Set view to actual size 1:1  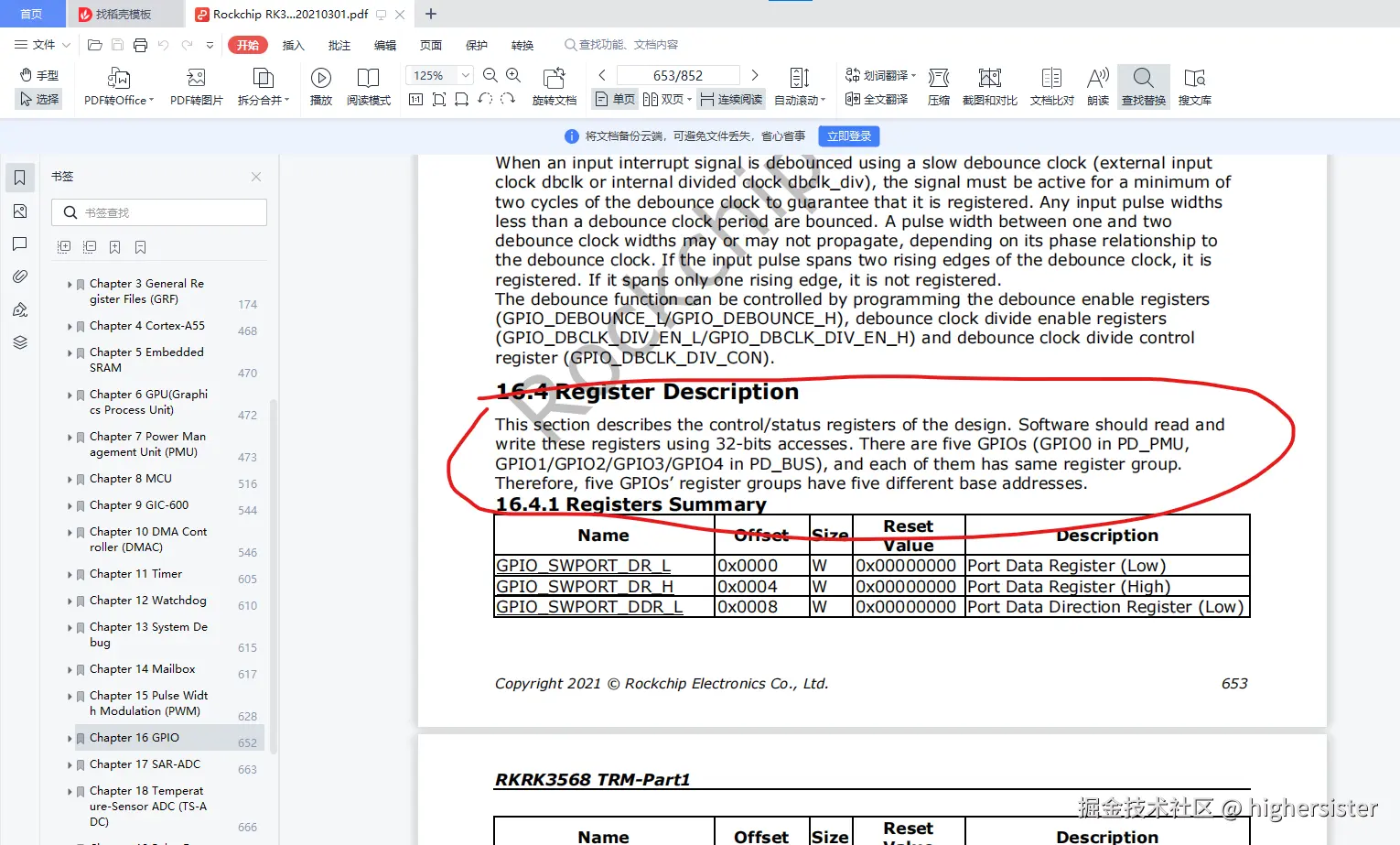[x=415, y=99]
